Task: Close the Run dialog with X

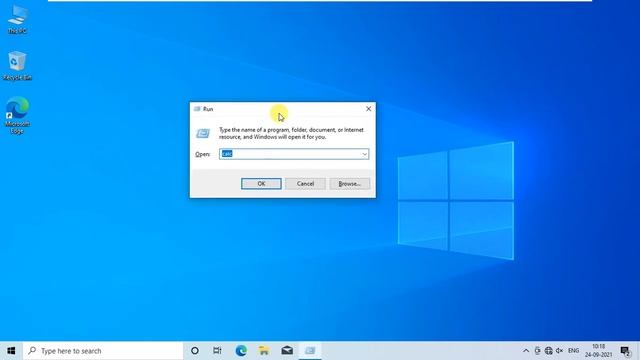Action: click(369, 109)
